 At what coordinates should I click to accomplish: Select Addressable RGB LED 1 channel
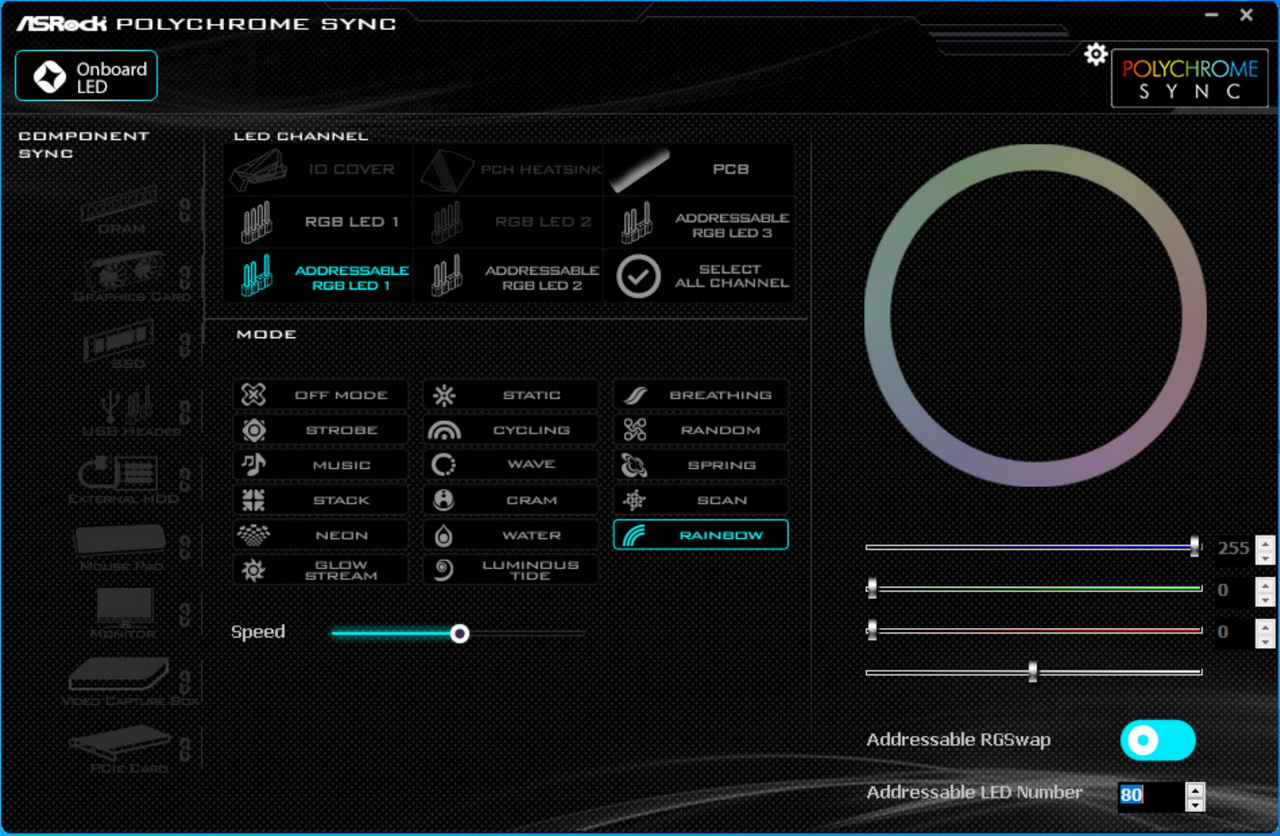(x=318, y=277)
